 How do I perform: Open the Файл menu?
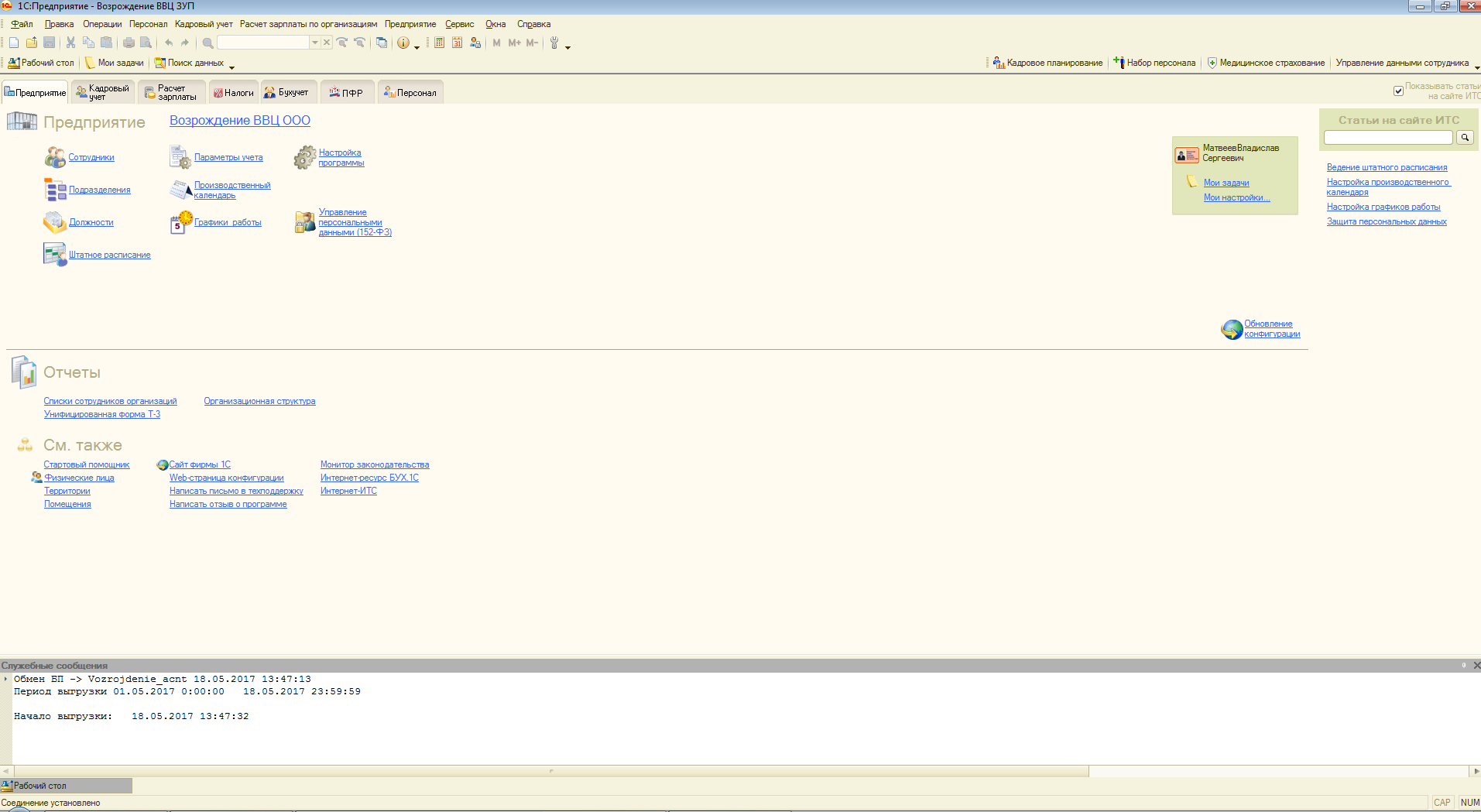point(22,24)
